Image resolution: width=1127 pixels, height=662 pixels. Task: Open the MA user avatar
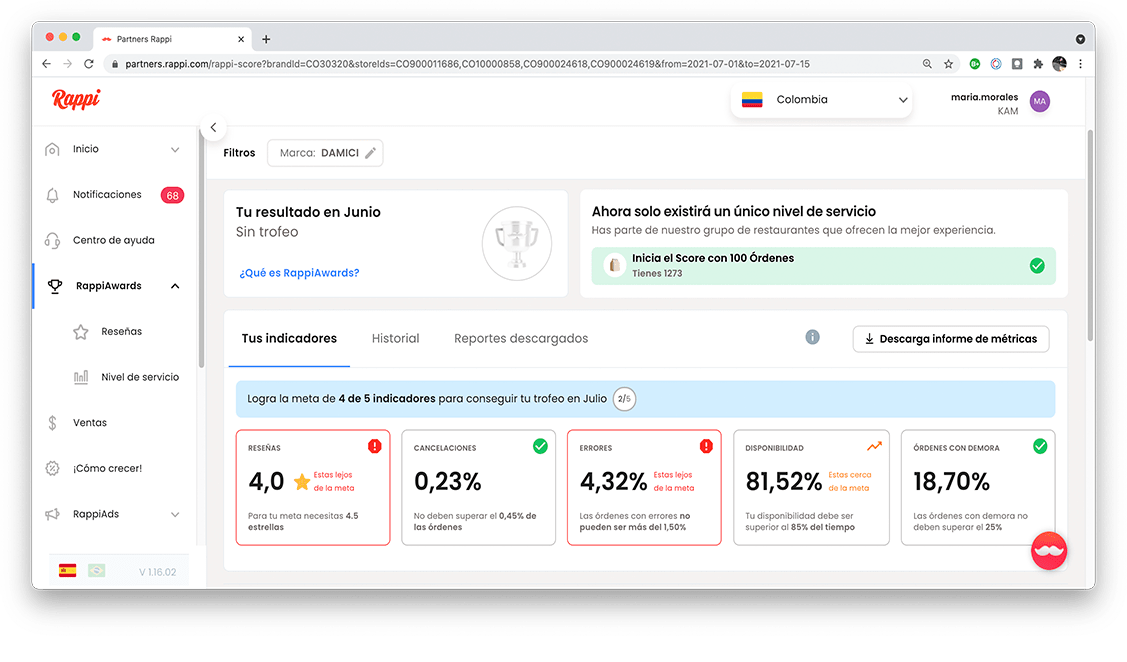(x=1040, y=101)
